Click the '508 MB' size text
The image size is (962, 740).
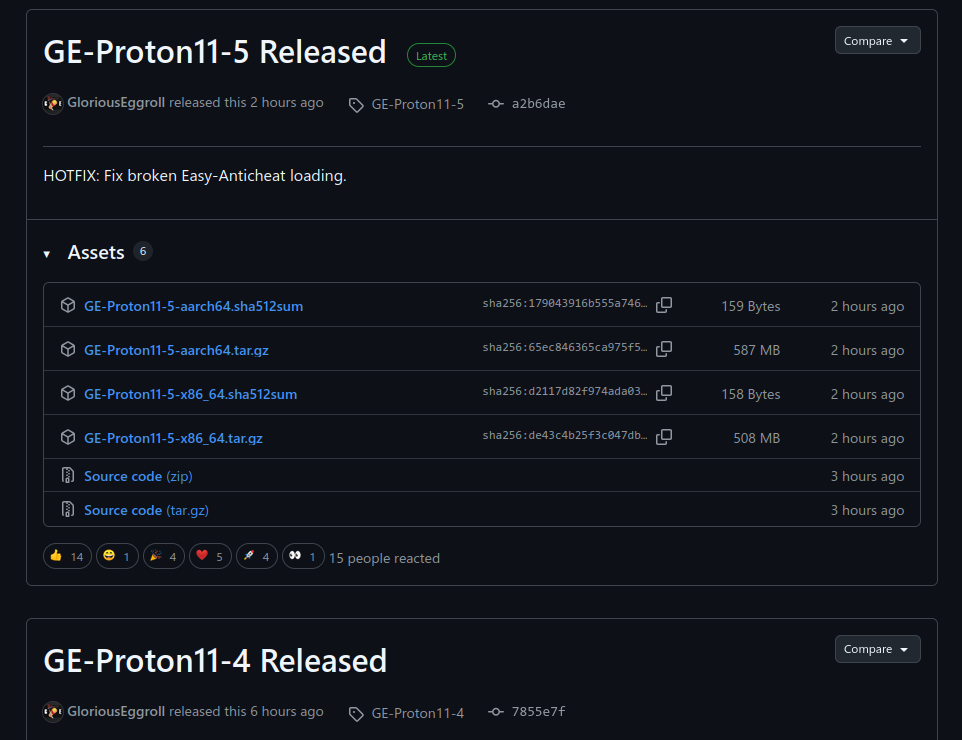coord(756,438)
